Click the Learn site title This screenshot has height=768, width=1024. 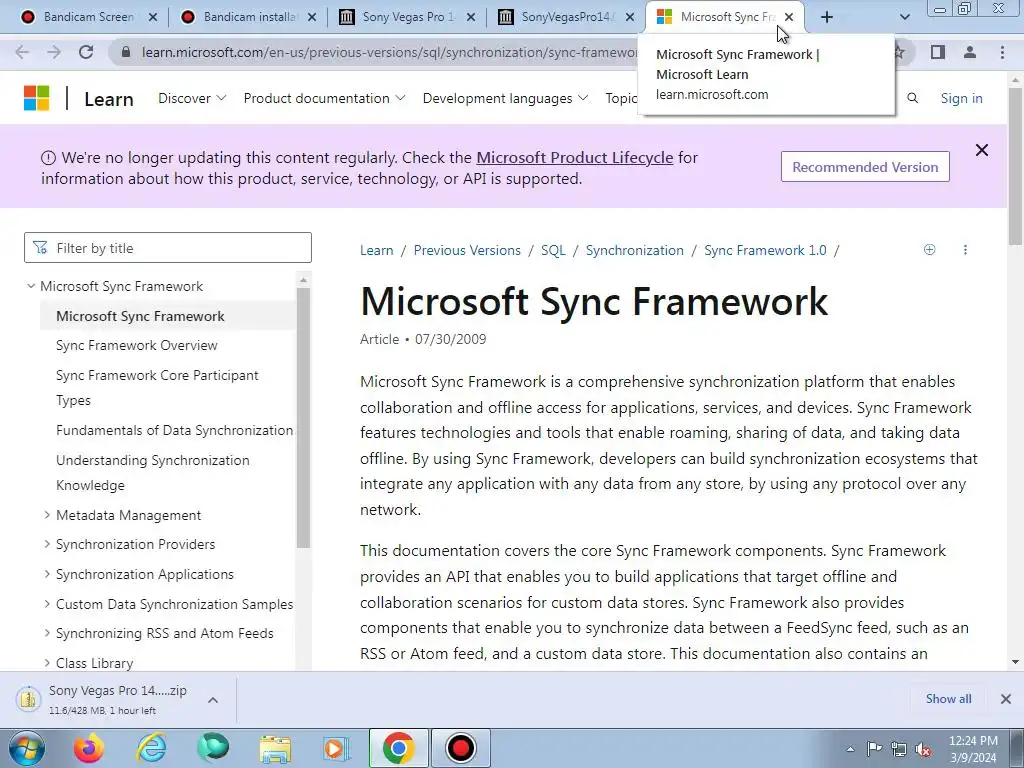(x=109, y=99)
